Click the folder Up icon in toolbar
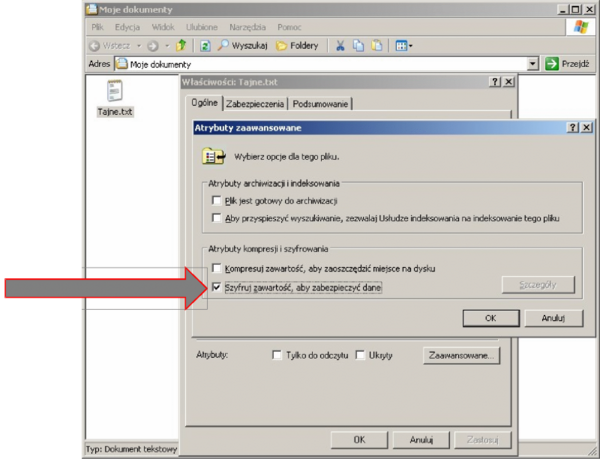This screenshot has width=600, height=459. click(x=181, y=46)
